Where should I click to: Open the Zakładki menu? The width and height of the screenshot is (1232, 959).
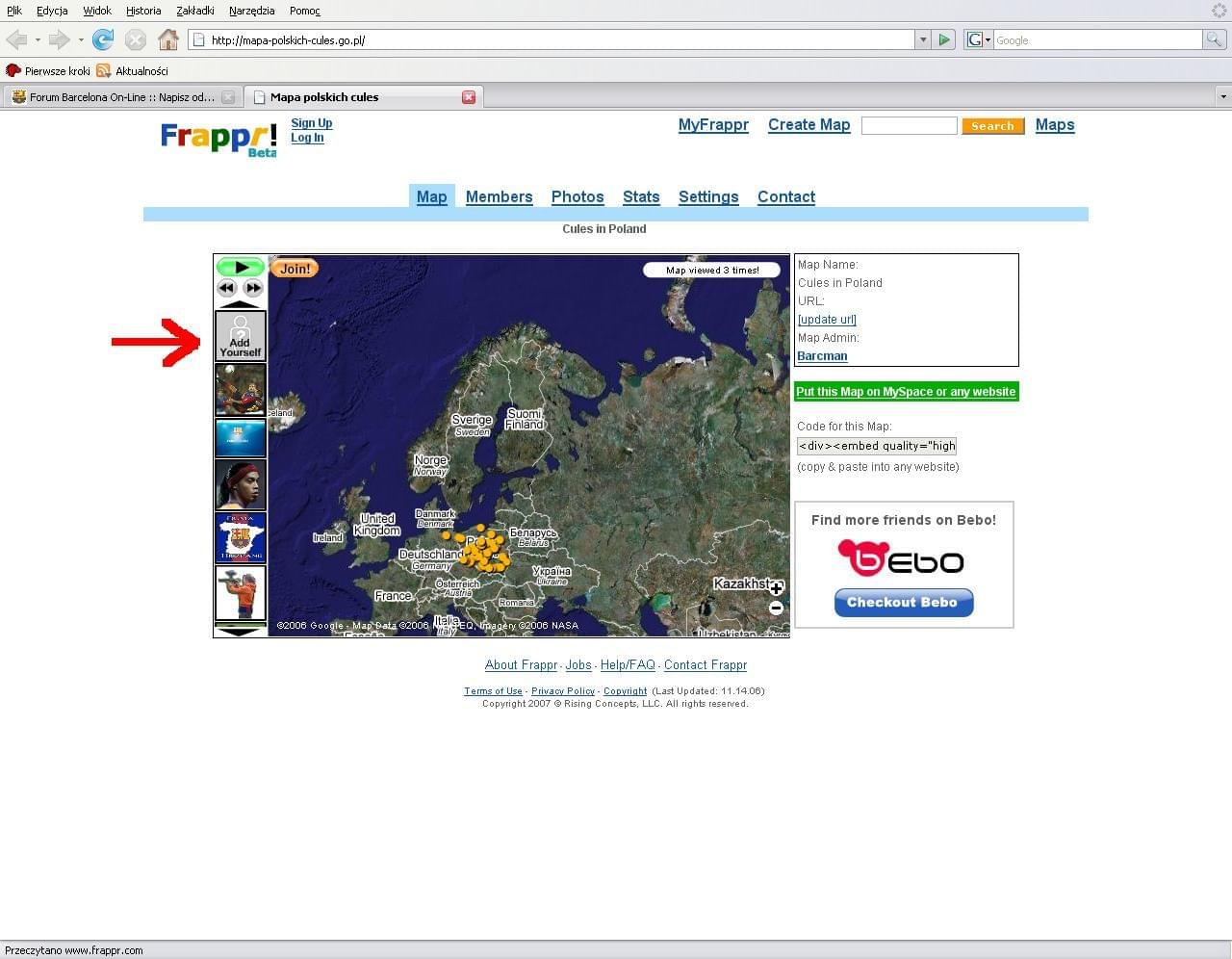click(195, 11)
